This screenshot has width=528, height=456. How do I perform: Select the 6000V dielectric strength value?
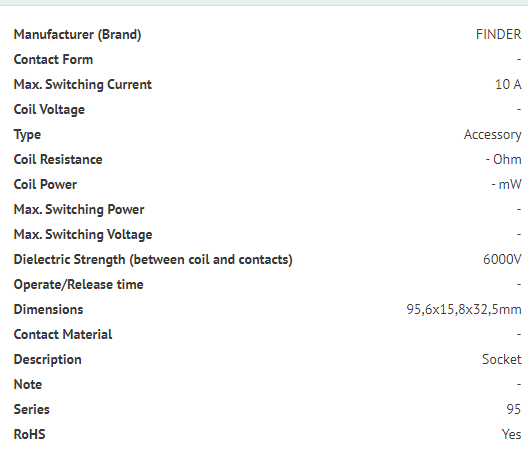pyautogui.click(x=502, y=259)
